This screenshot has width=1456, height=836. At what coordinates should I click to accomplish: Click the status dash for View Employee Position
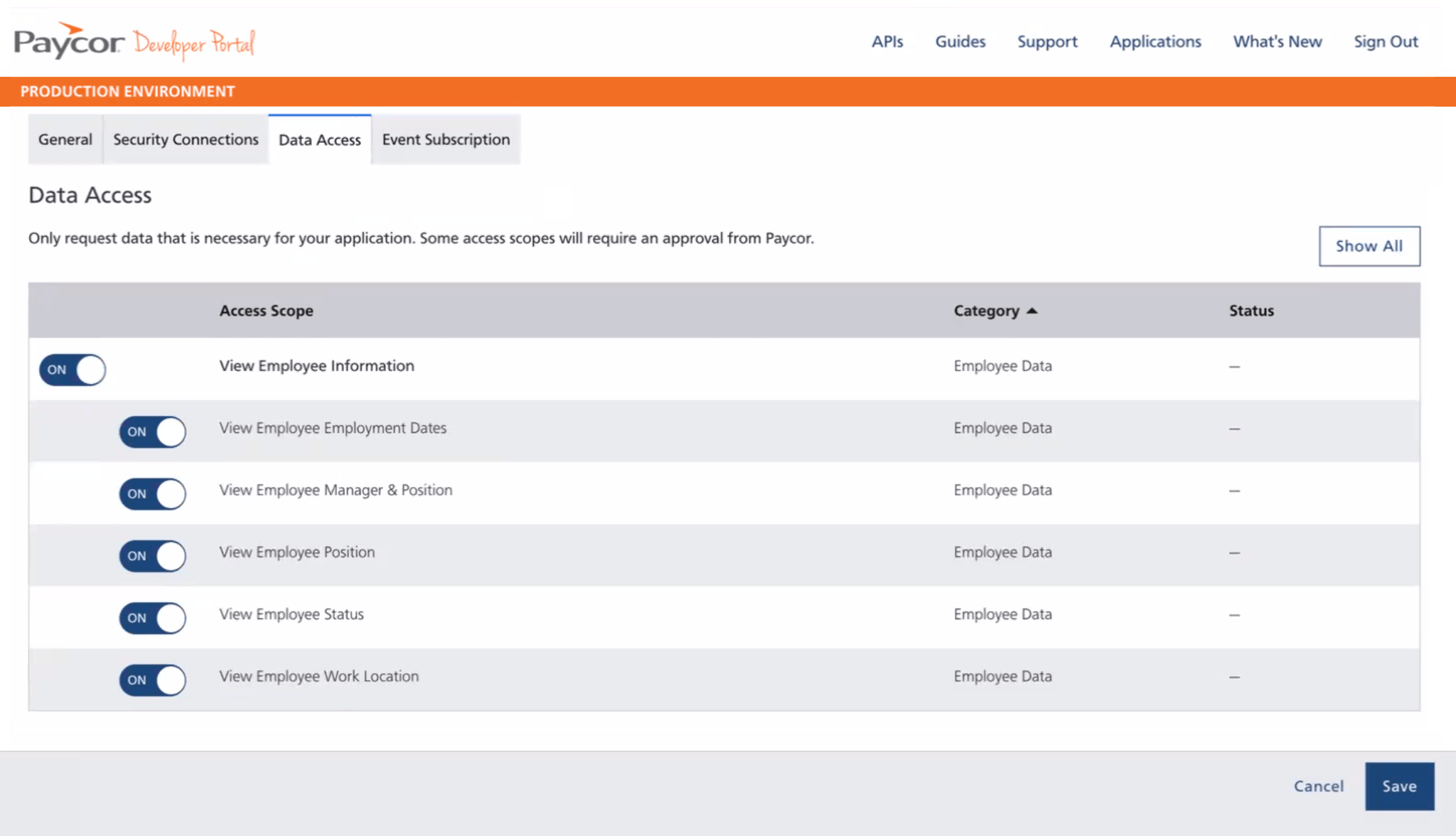(1234, 553)
